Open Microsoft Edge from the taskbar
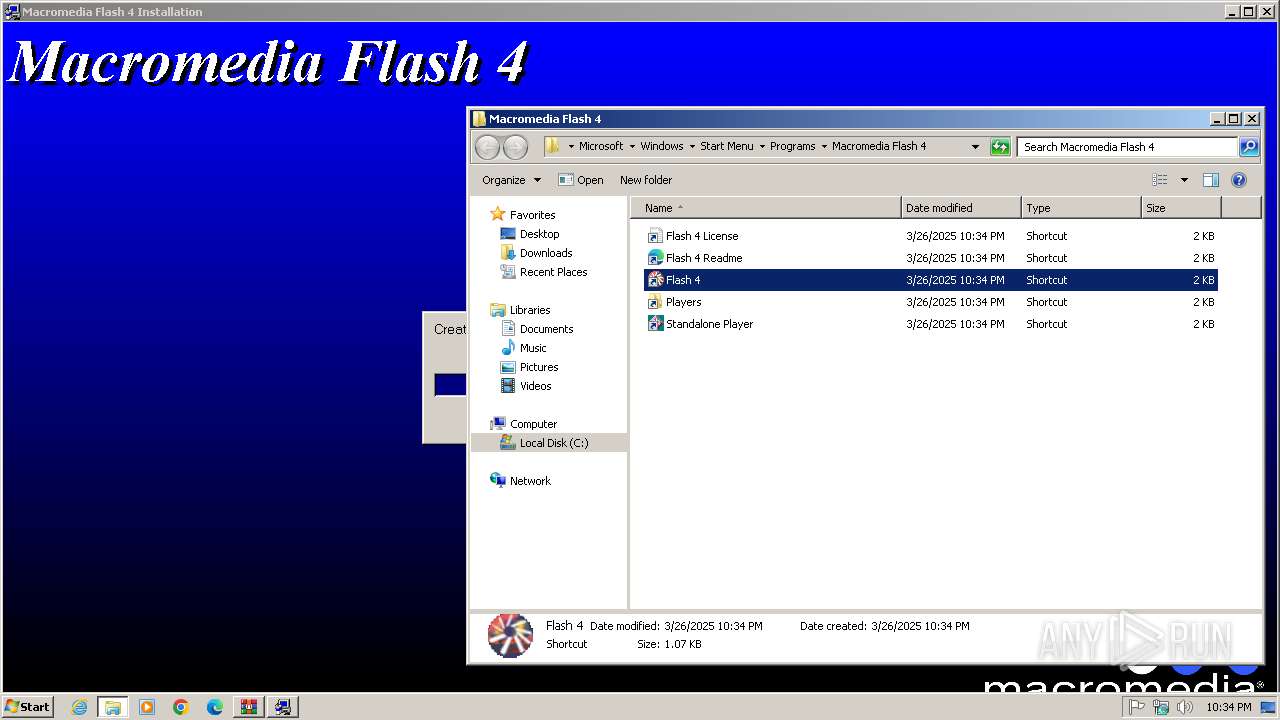 [215, 707]
